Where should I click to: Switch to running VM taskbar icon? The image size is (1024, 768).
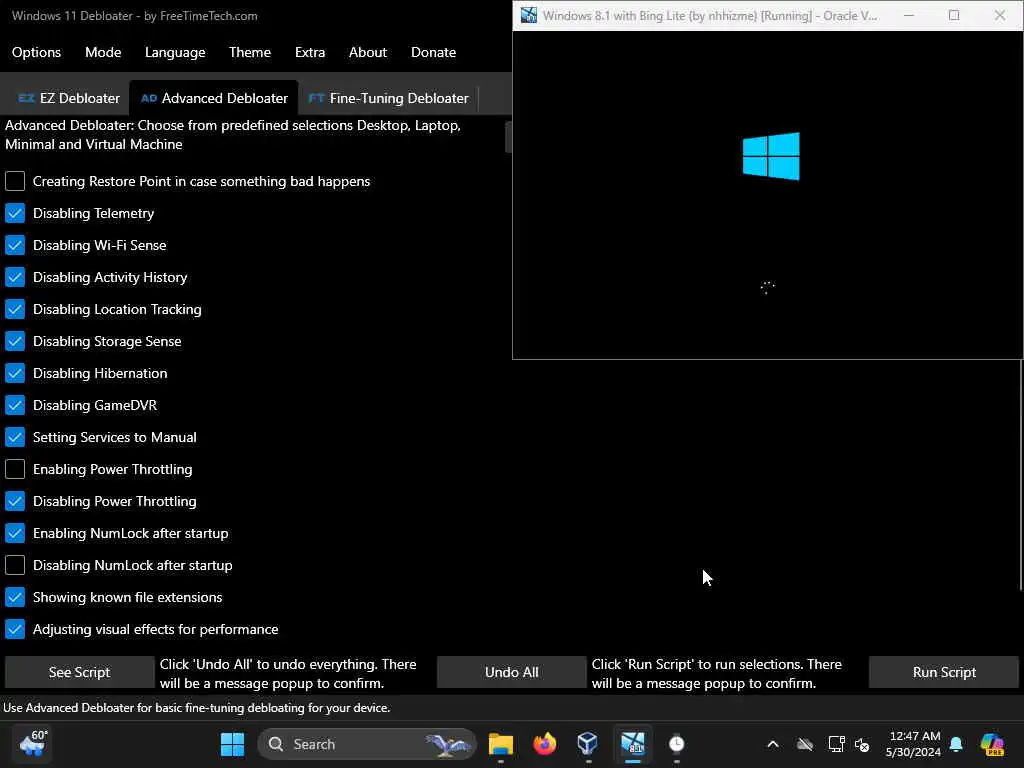tap(632, 744)
